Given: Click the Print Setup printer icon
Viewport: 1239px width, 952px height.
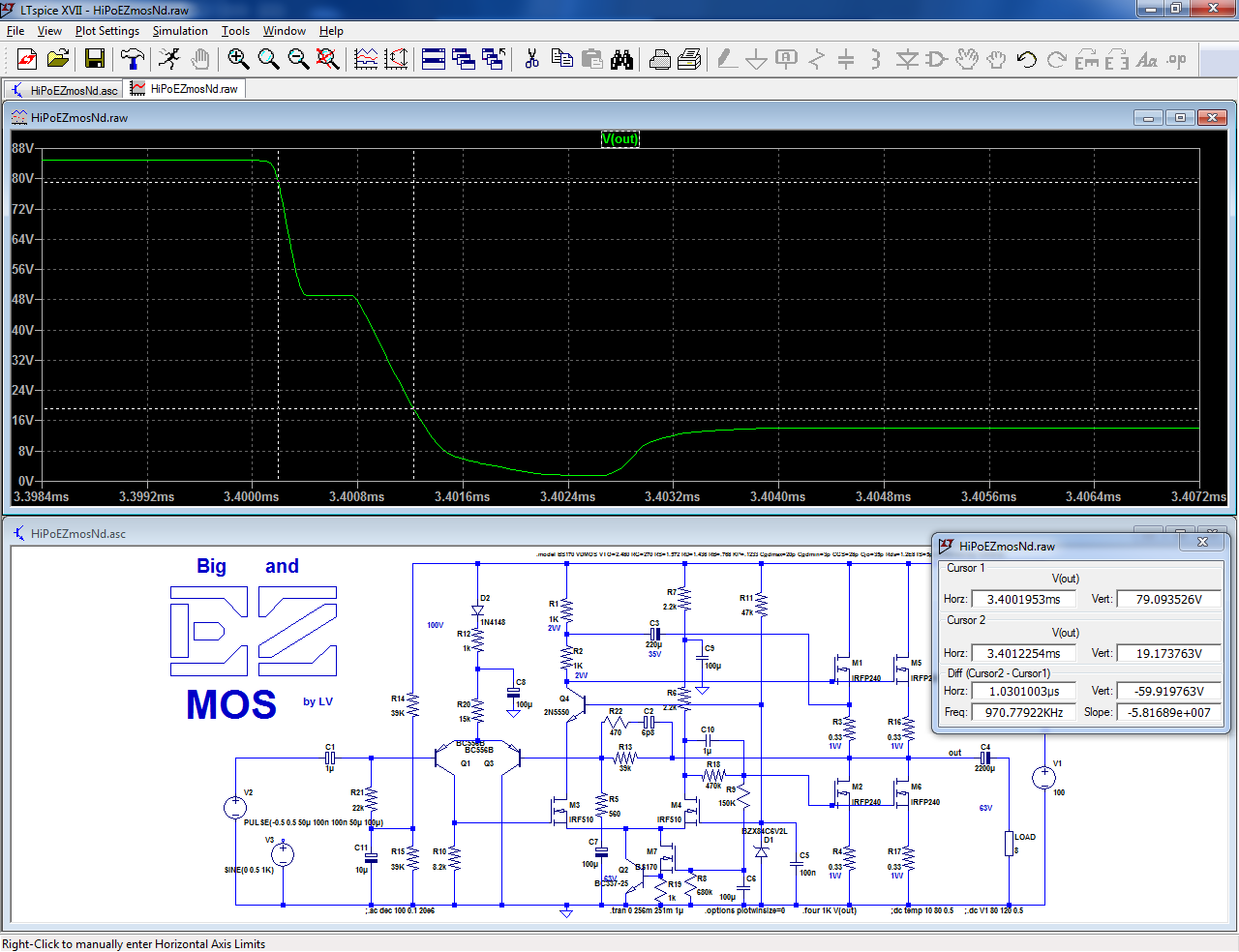Looking at the screenshot, I should click(x=659, y=59).
